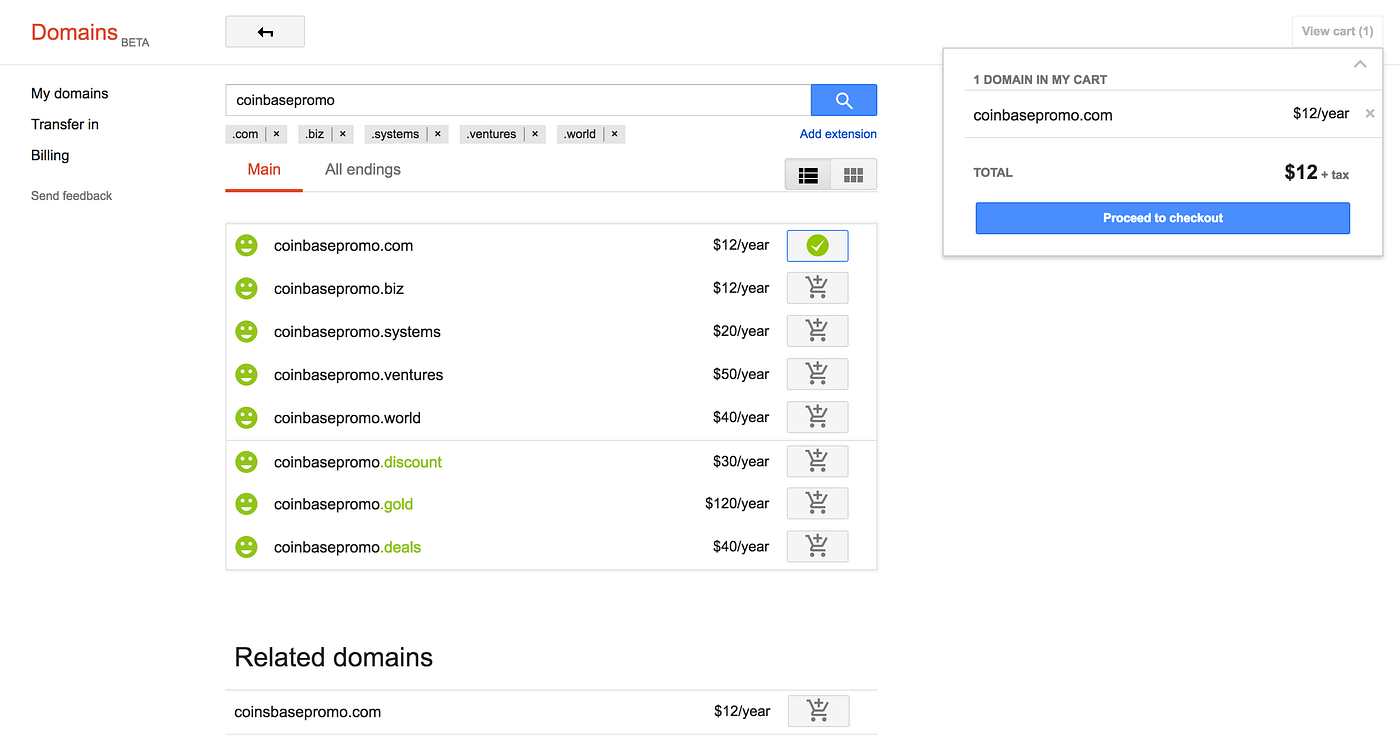Select the coinbasepromo.gold result name
Screen dimensions: 1400x736
343,505
